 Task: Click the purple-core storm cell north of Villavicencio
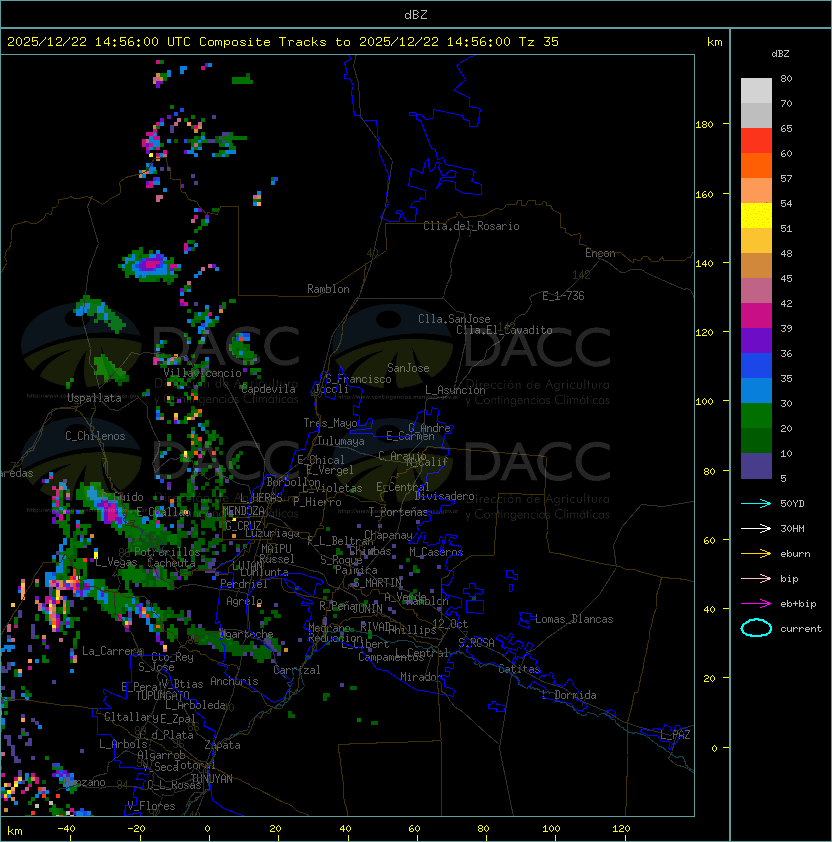click(x=151, y=265)
